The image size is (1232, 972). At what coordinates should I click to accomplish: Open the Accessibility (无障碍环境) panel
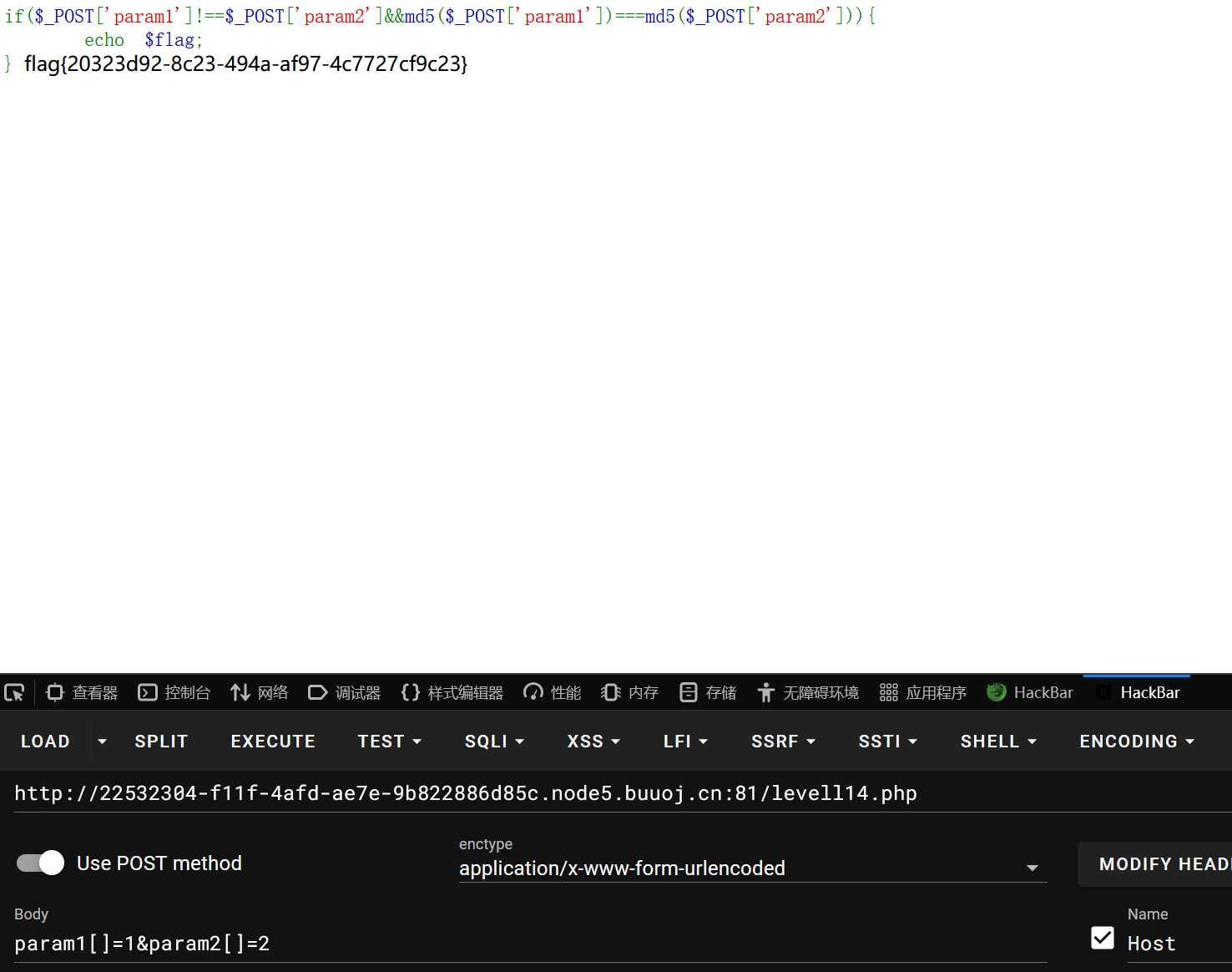(x=808, y=692)
